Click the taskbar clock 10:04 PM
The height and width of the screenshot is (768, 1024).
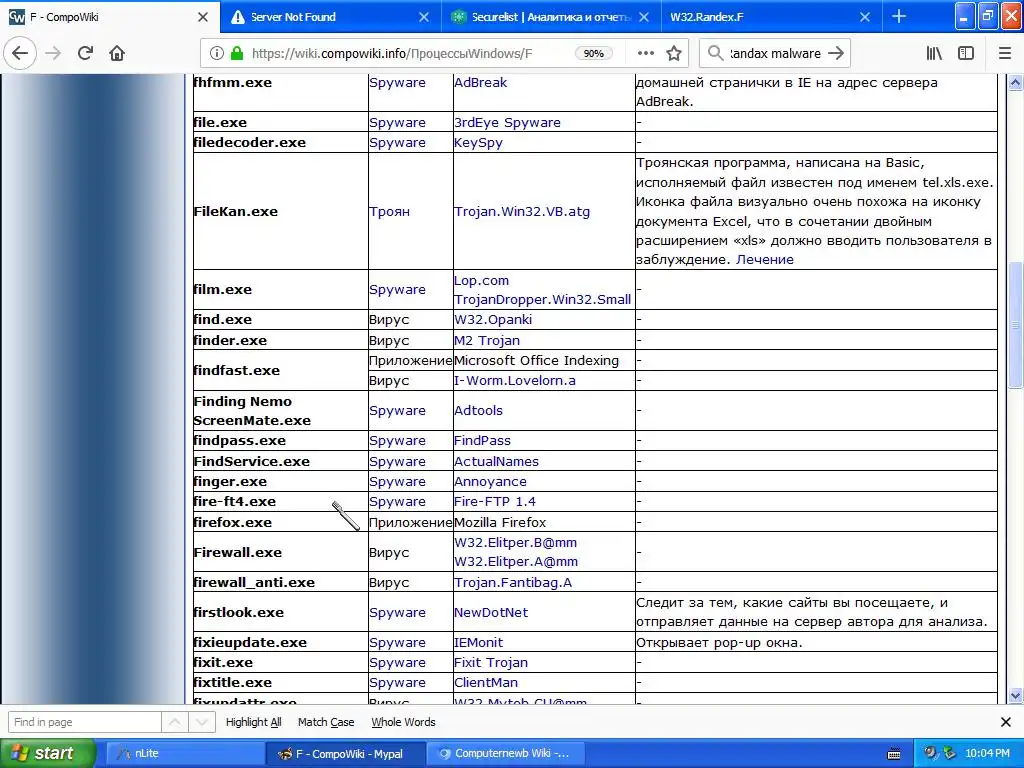tap(987, 753)
